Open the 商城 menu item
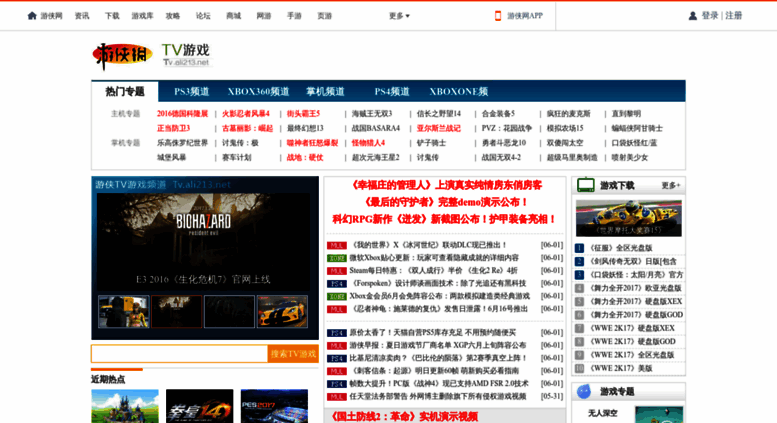 click(x=233, y=16)
